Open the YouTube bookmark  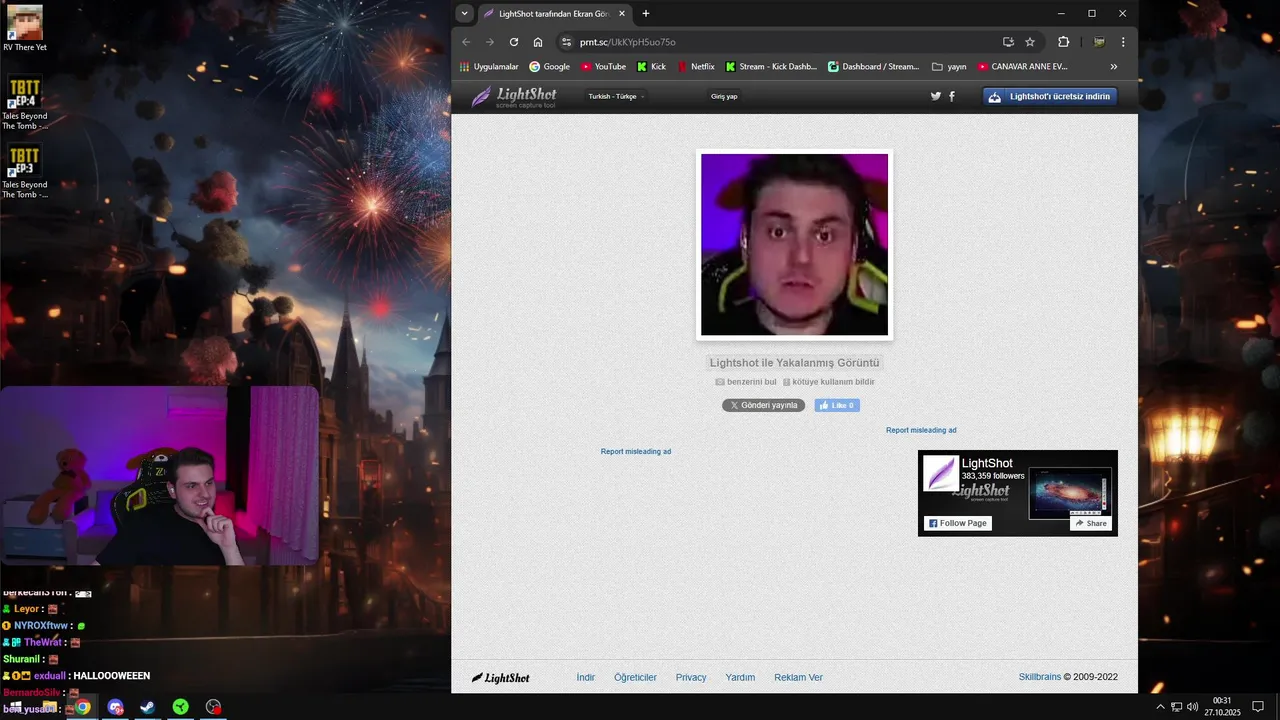[x=603, y=67]
